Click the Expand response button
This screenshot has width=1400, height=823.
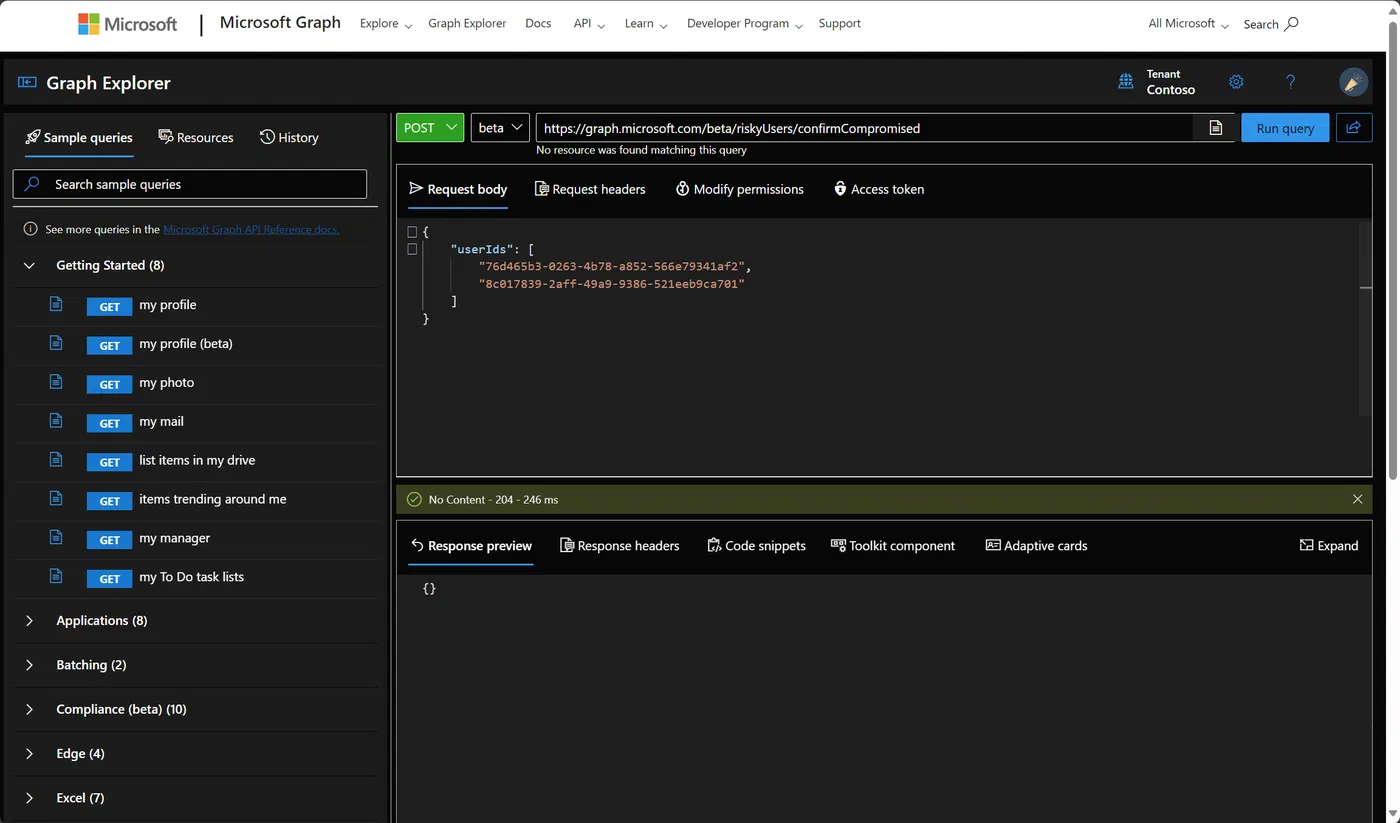1329,545
